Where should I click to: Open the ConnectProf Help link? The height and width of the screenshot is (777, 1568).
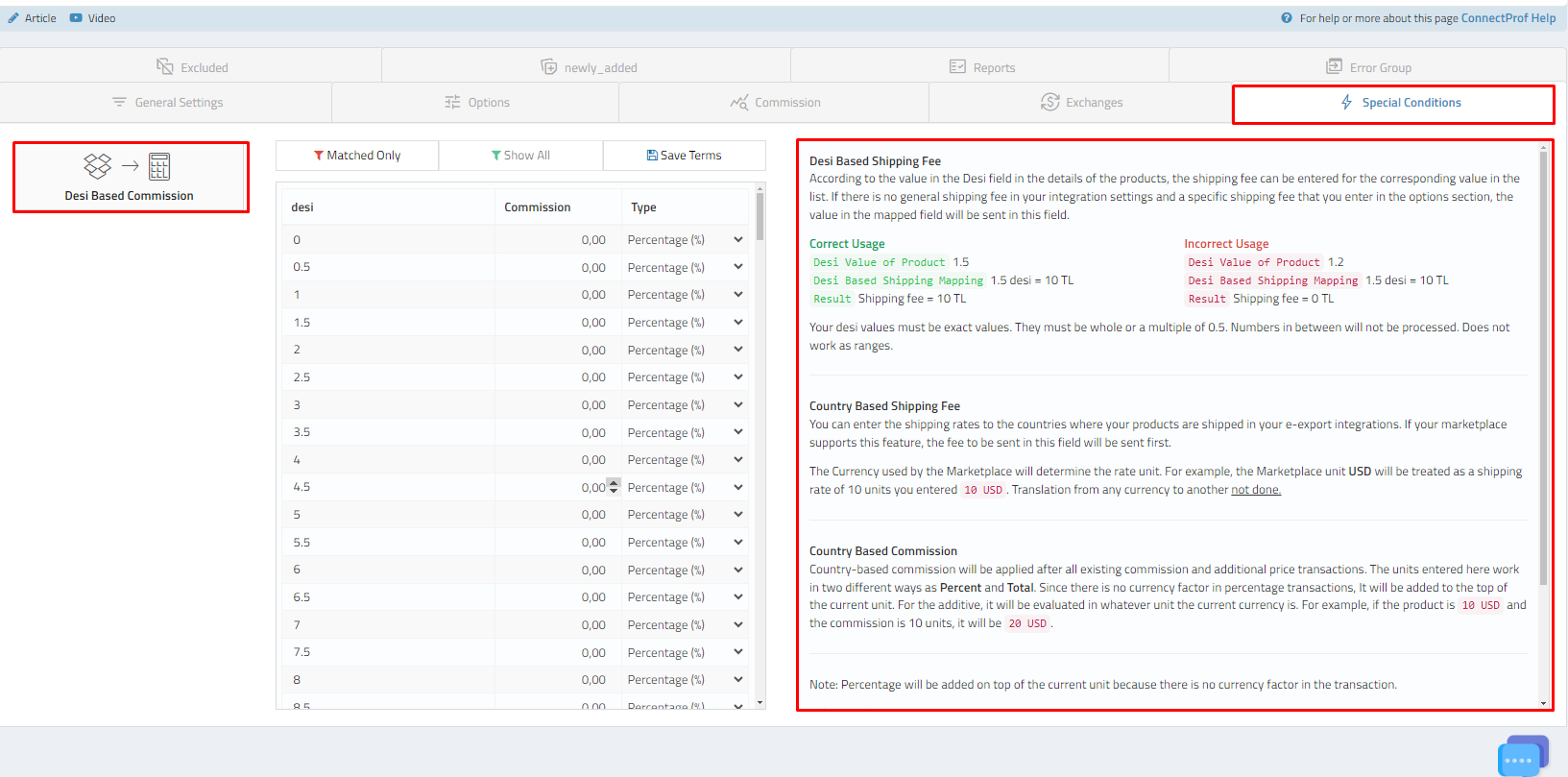[x=1508, y=18]
